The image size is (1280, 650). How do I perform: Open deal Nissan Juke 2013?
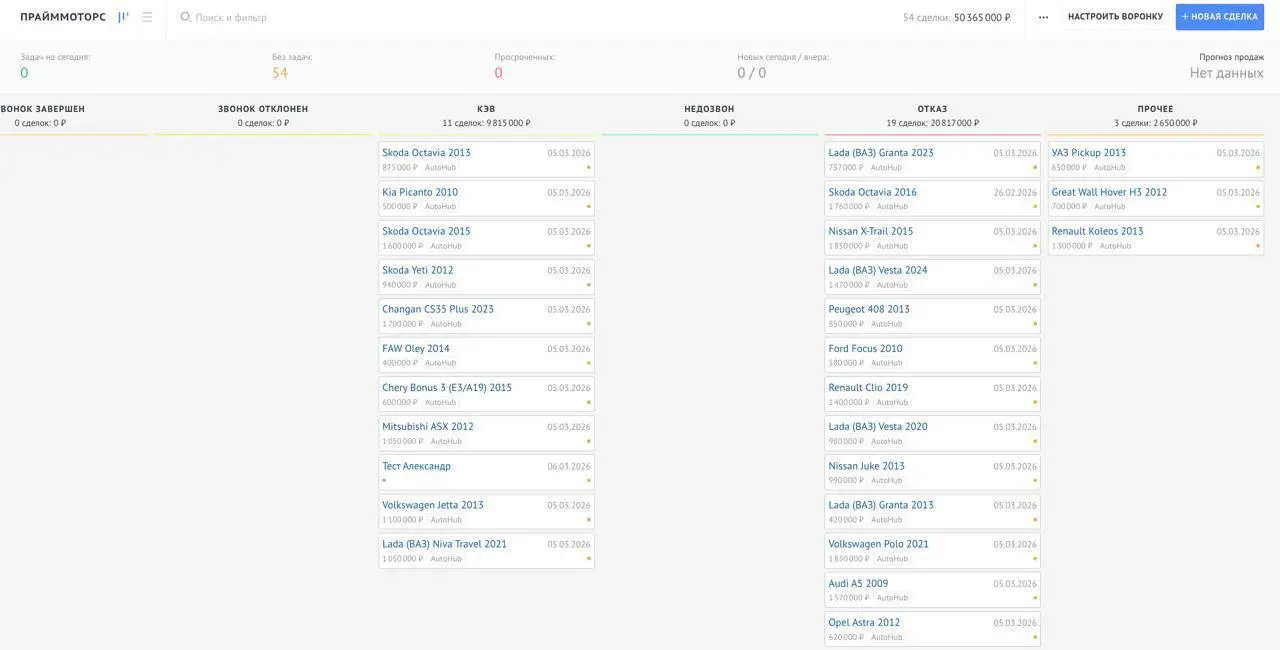pyautogui.click(x=866, y=466)
